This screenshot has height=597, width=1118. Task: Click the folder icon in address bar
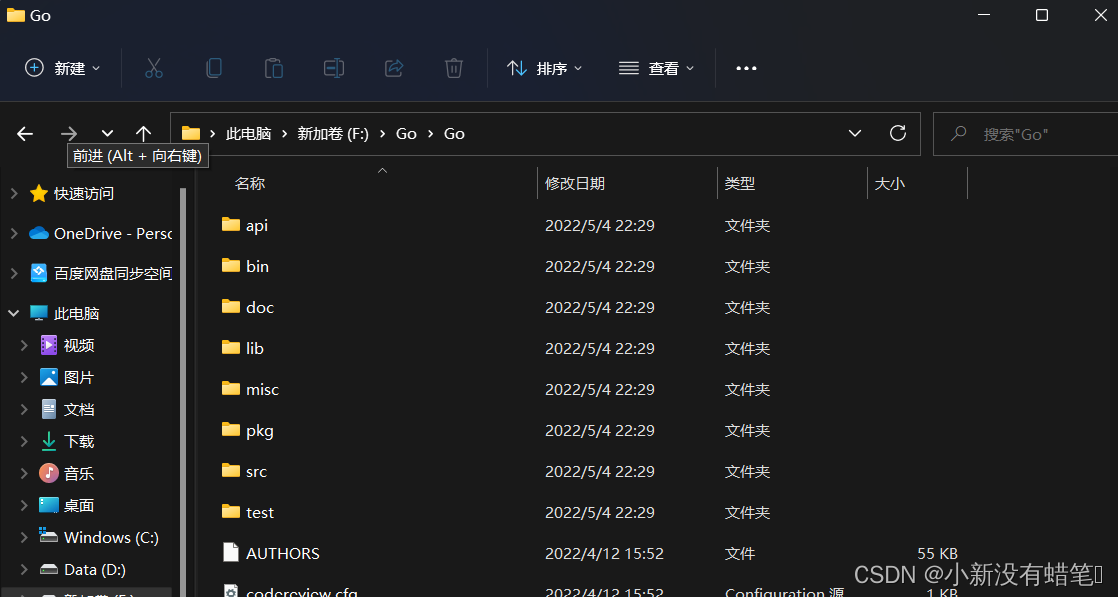coord(190,133)
